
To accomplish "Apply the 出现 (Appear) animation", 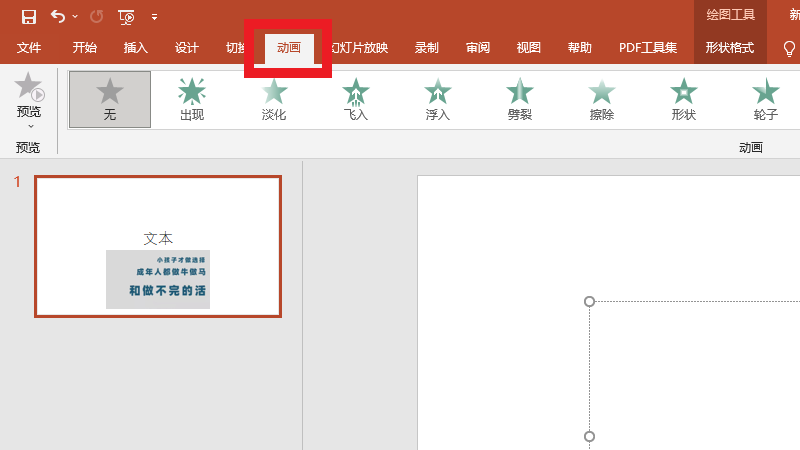I will pyautogui.click(x=192, y=99).
